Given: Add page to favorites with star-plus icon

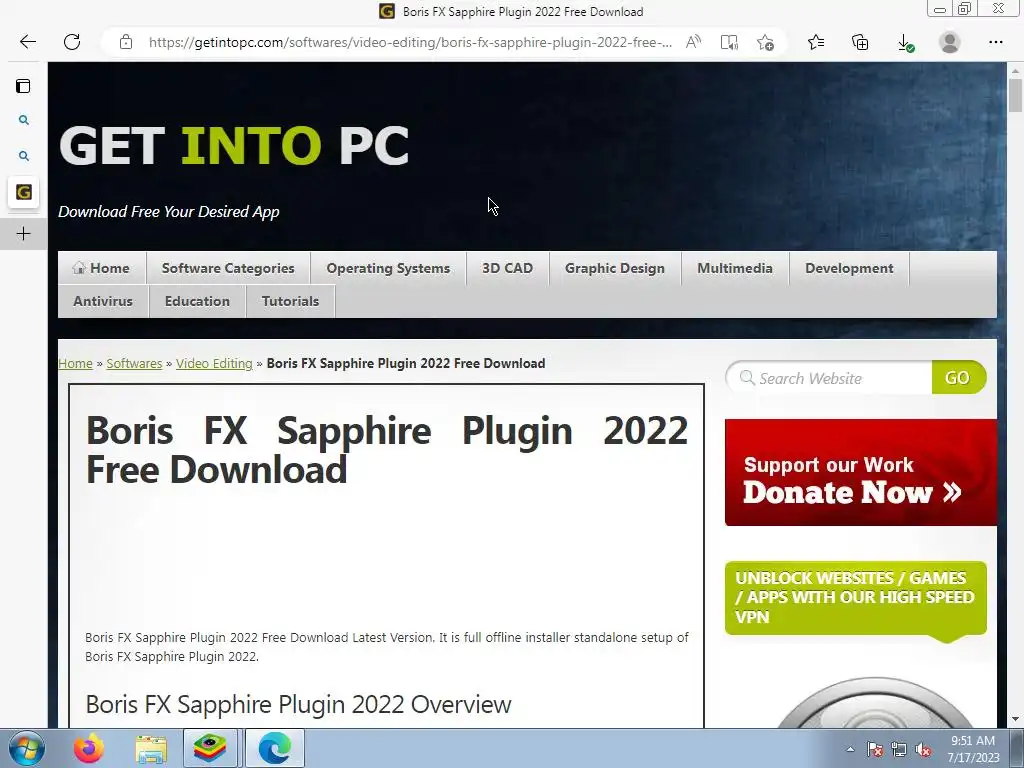Looking at the screenshot, I should coord(765,42).
